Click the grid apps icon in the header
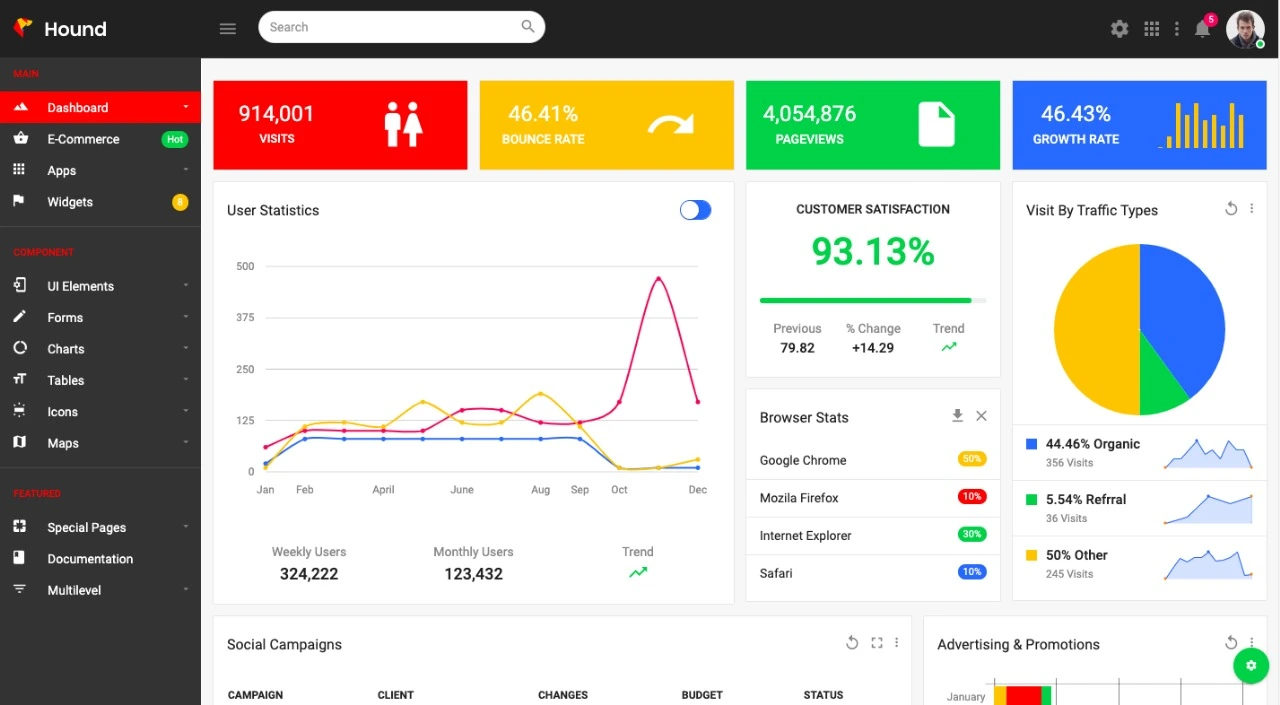 coord(1150,28)
